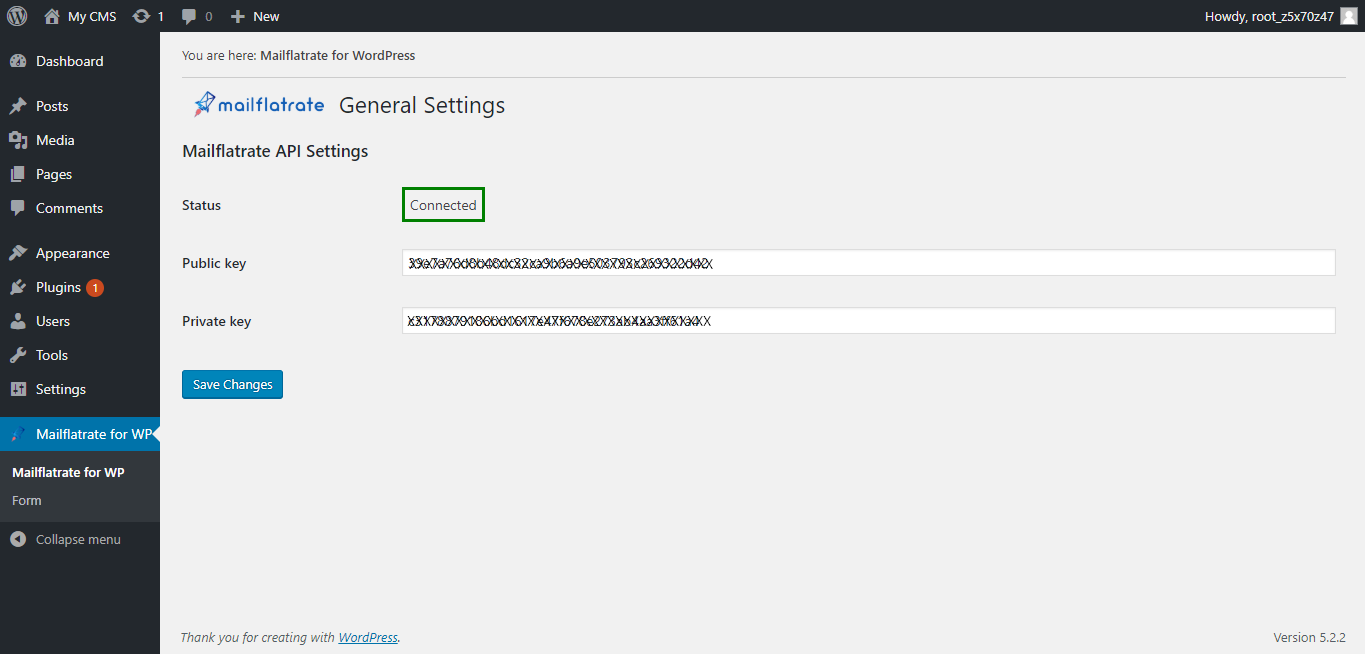Click the General Settings heading
Image resolution: width=1365 pixels, height=654 pixels.
tap(422, 105)
